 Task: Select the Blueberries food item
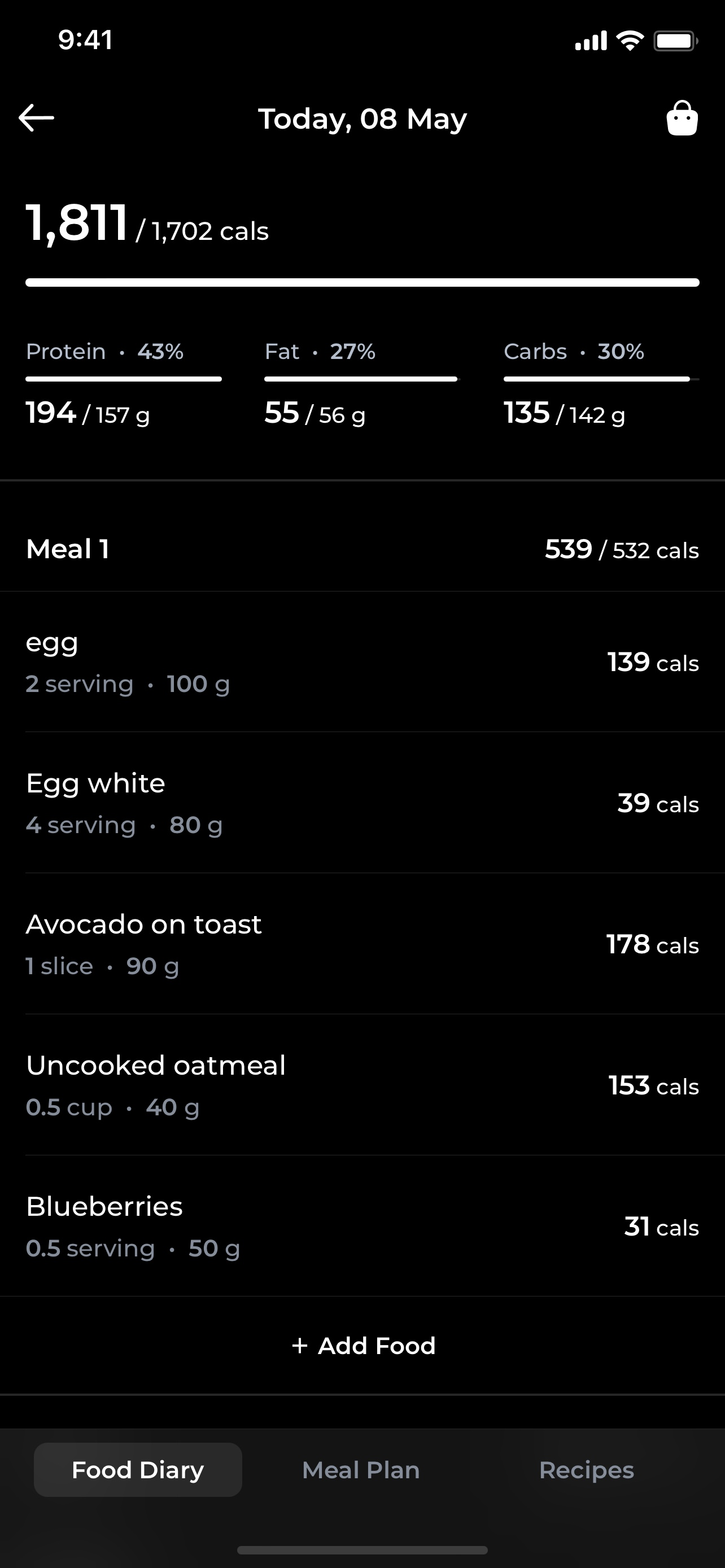tap(363, 1226)
